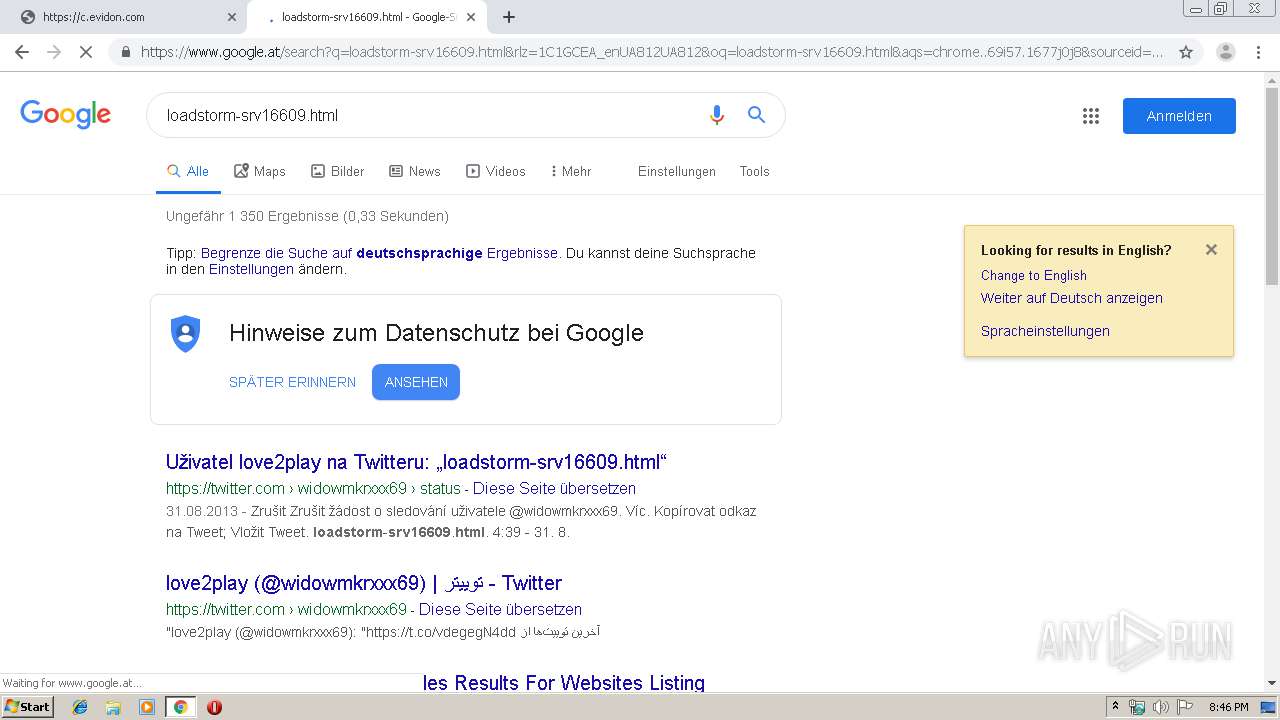Open a new tab with the plus button
Viewport: 1280px width, 720px height.
[509, 17]
